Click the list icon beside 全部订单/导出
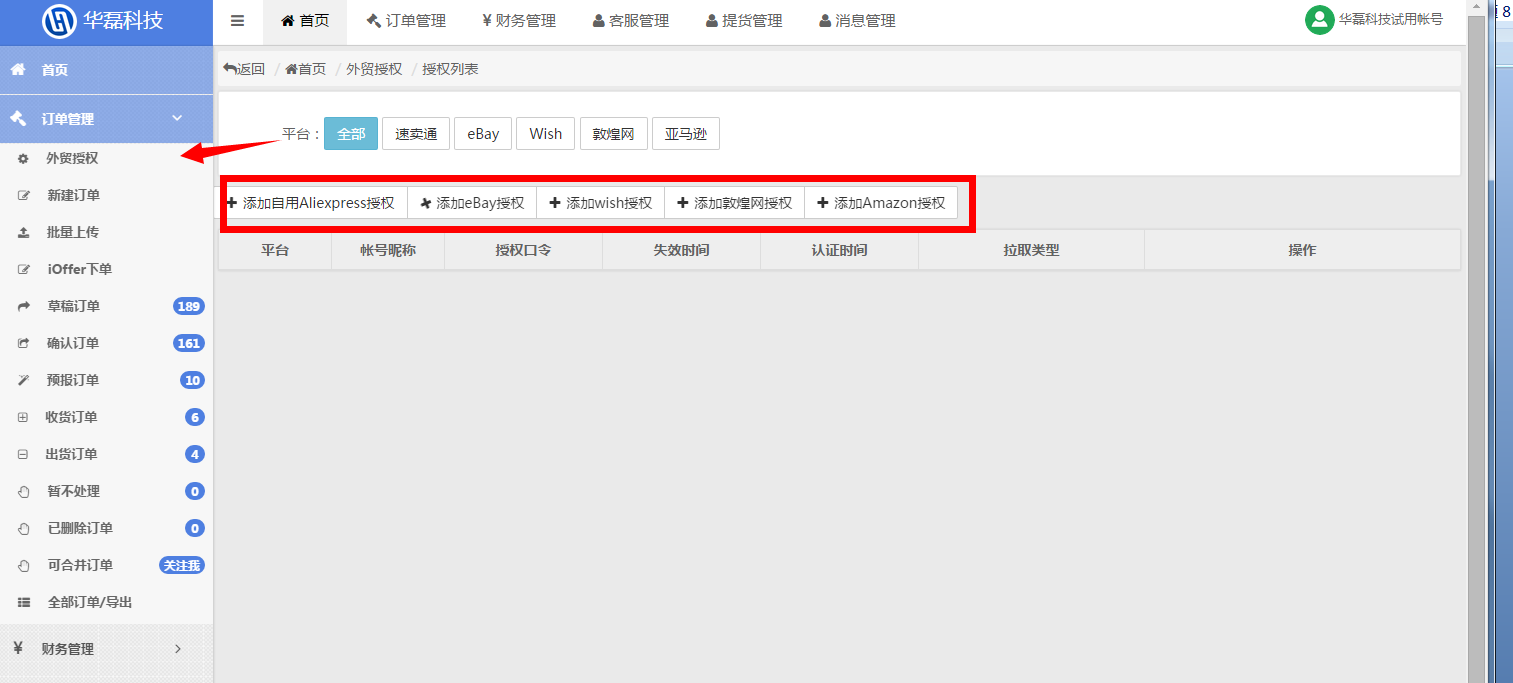1513x683 pixels. point(23,602)
